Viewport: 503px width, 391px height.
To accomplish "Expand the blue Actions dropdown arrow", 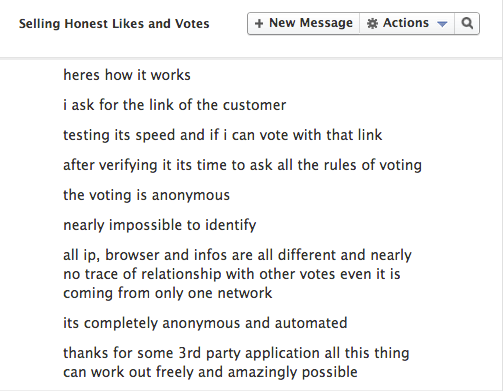I will (x=442, y=24).
